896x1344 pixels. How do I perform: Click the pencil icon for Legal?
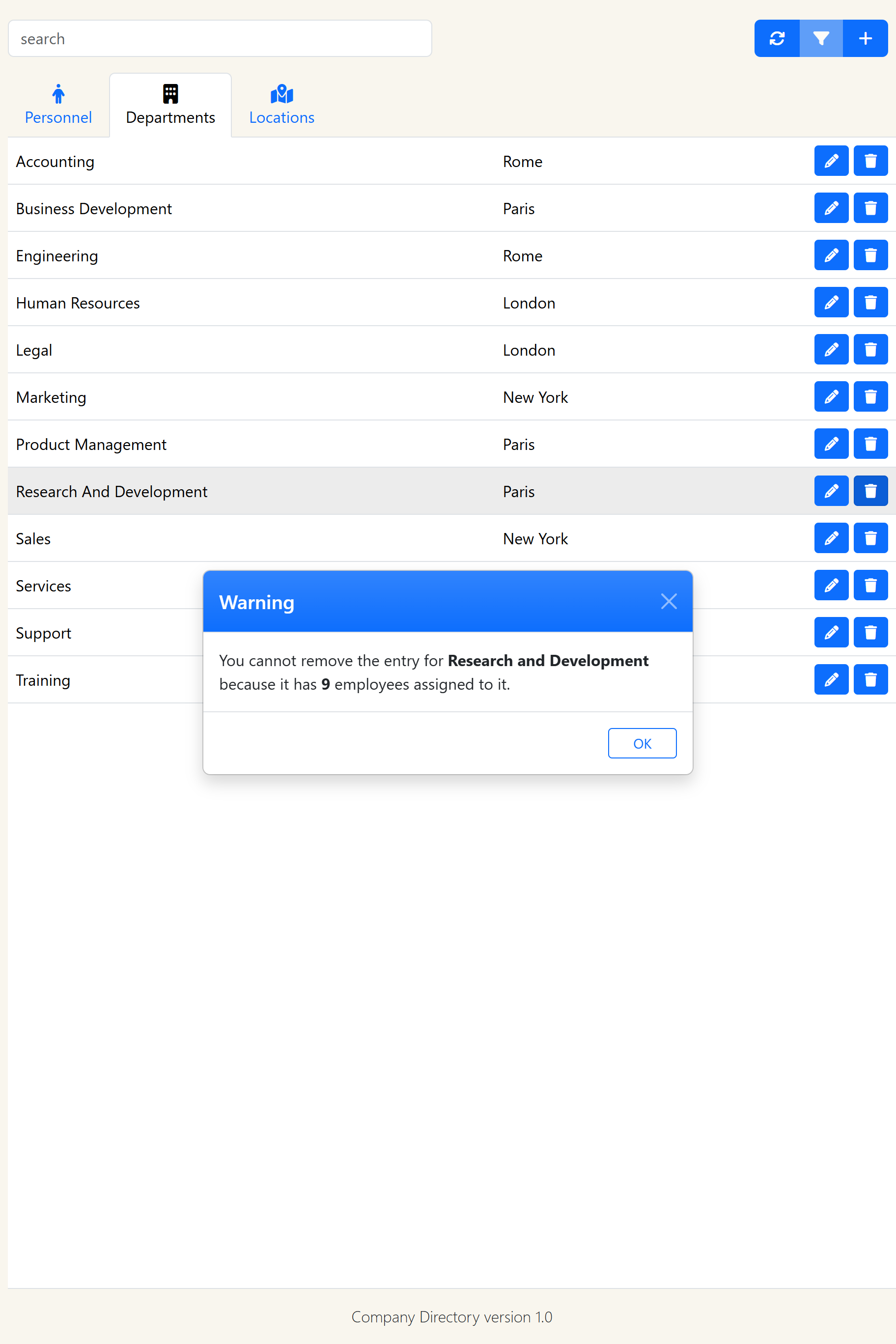coord(831,350)
